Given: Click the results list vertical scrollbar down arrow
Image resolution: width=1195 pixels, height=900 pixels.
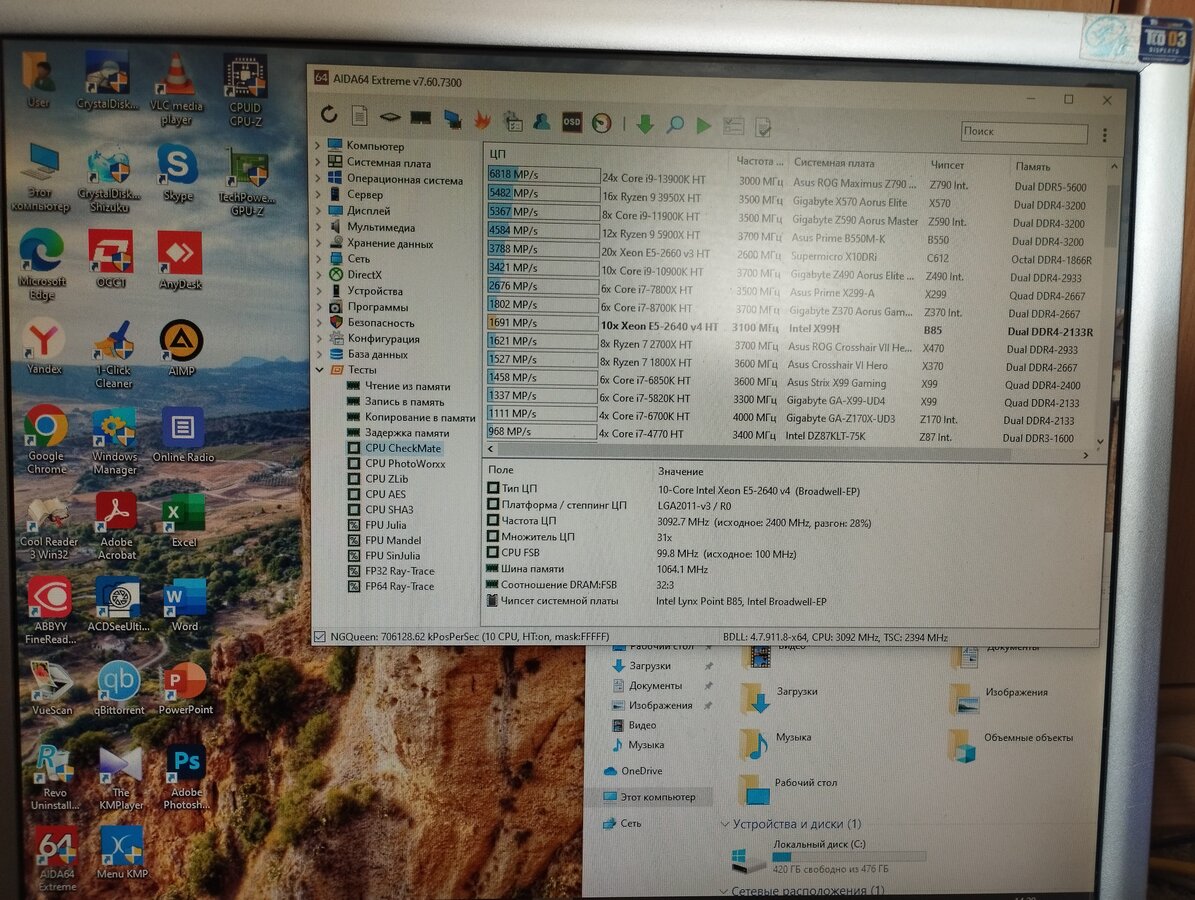Looking at the screenshot, I should click(1100, 441).
